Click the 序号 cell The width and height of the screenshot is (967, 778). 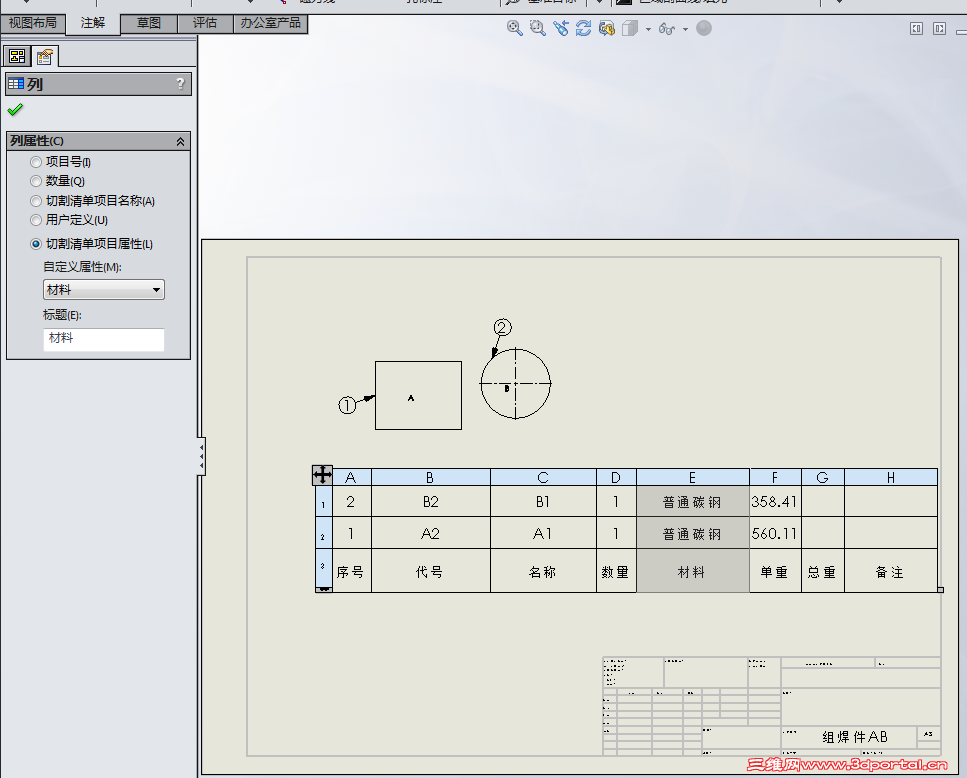[351, 571]
